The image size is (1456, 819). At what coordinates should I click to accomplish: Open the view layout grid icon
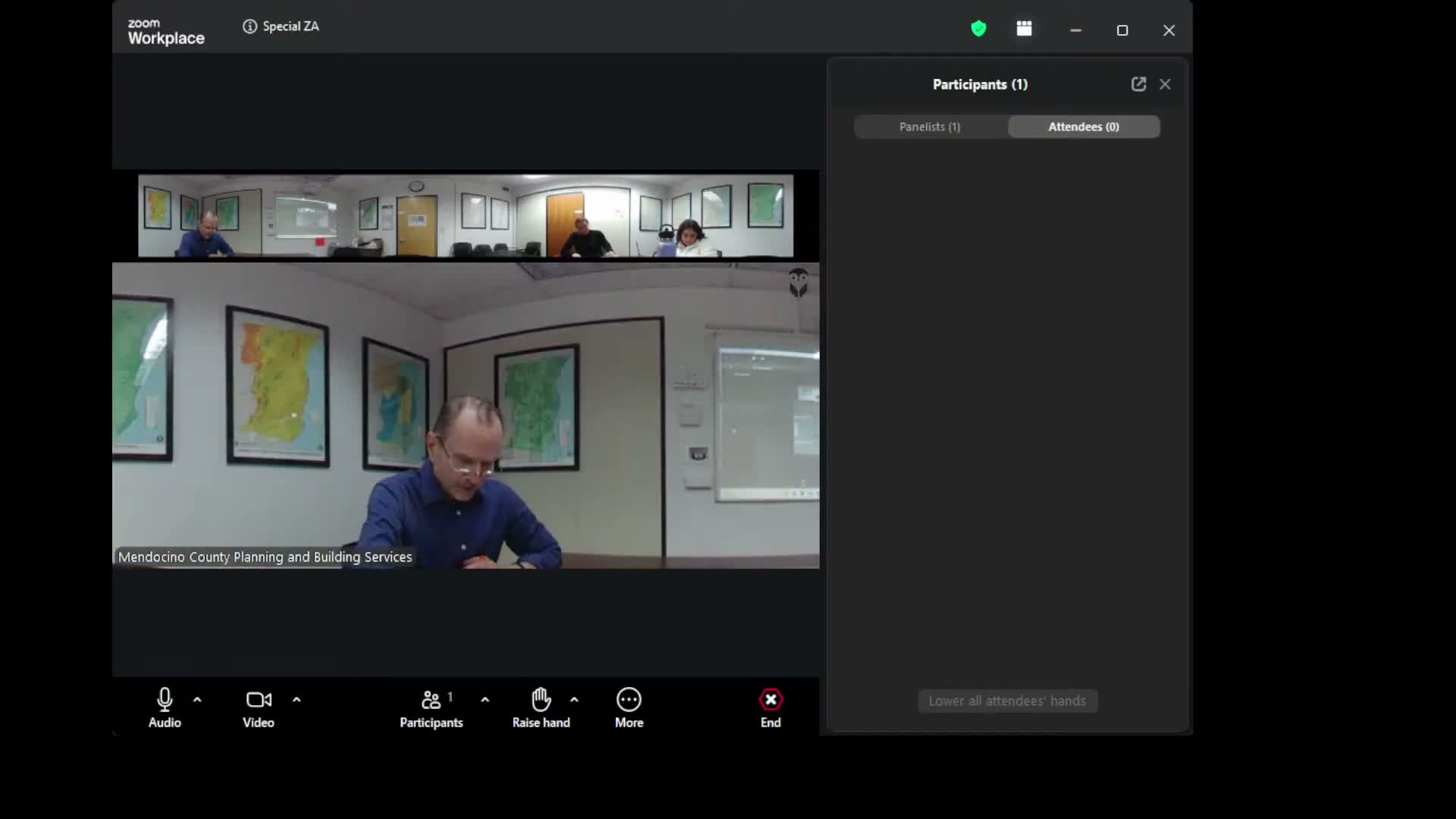(x=1024, y=29)
